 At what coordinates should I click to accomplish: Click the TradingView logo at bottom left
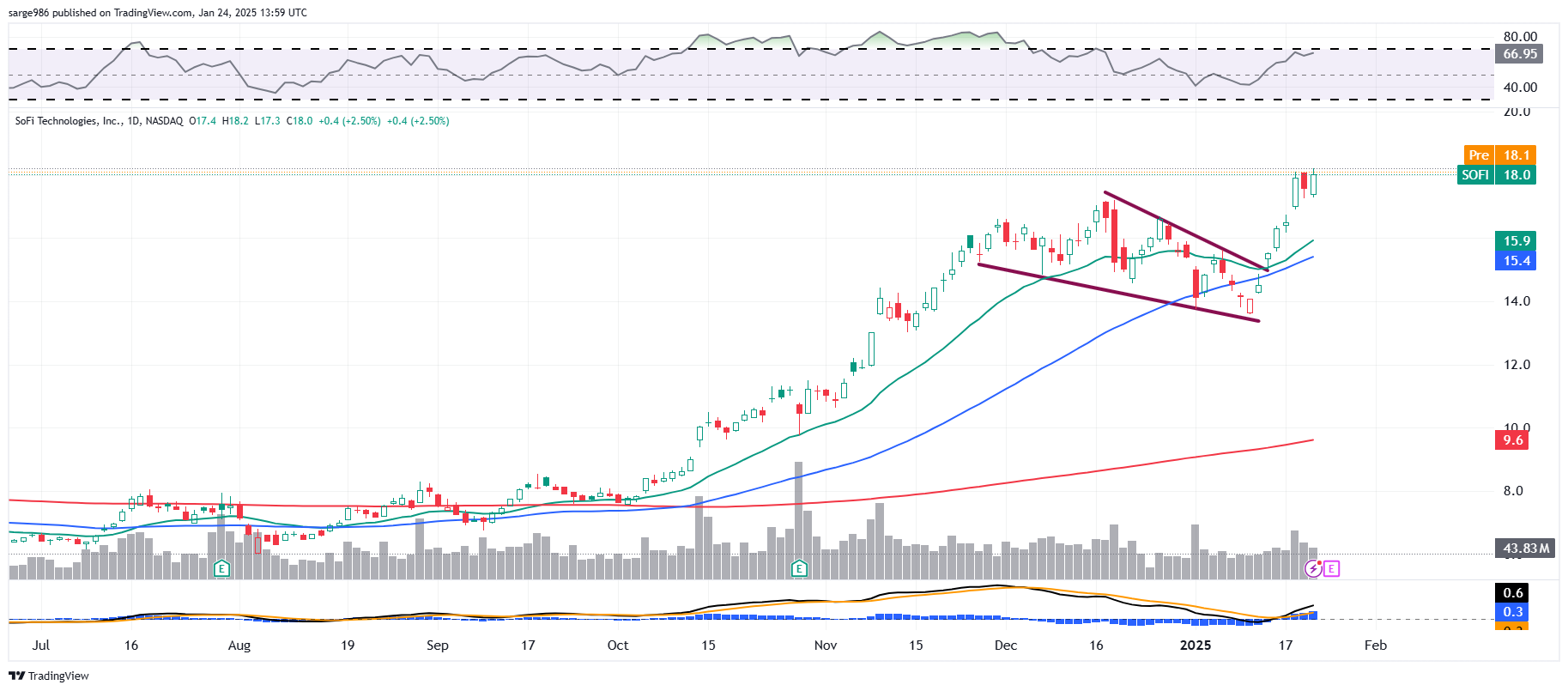[x=49, y=676]
